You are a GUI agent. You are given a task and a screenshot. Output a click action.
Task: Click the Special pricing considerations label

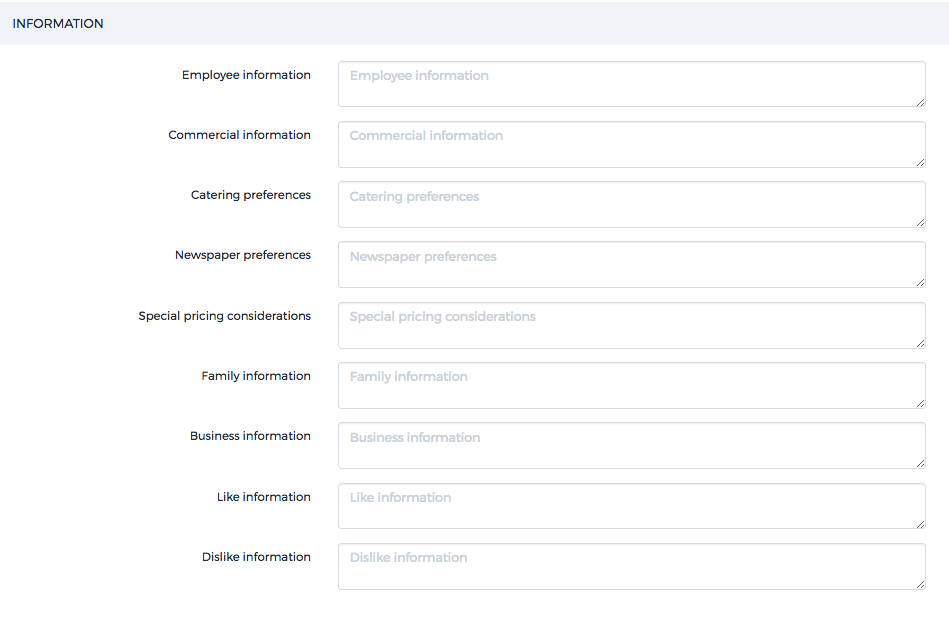(224, 316)
